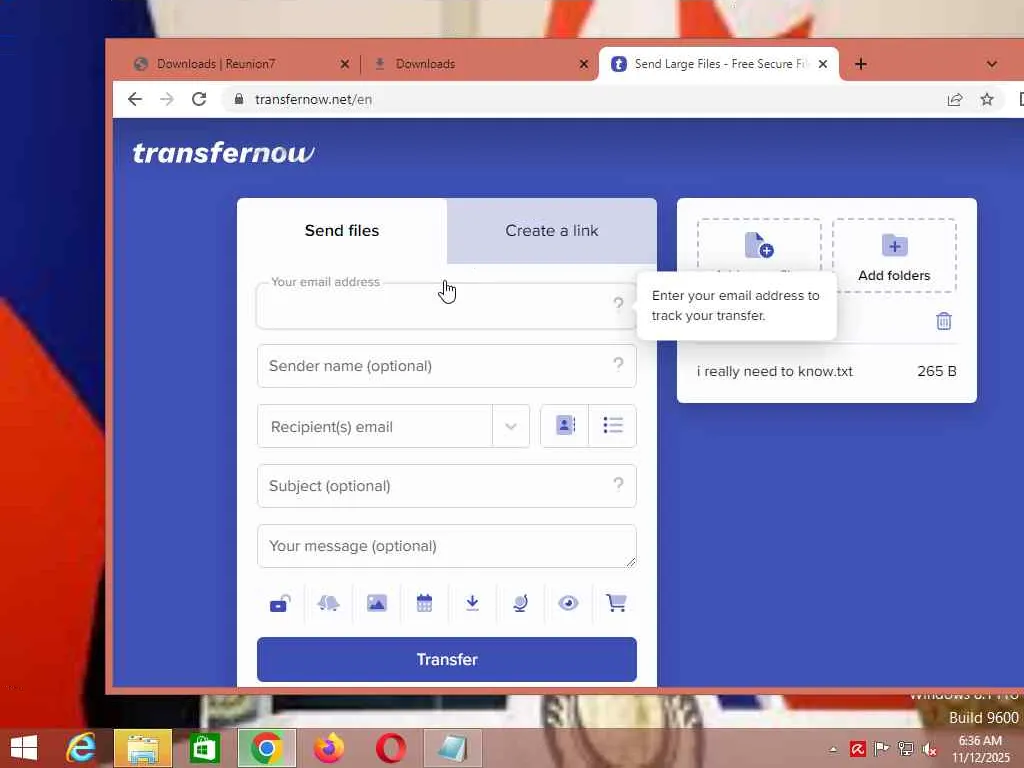Reload the page with refresh icon
This screenshot has height=768, width=1024.
pos(199,99)
